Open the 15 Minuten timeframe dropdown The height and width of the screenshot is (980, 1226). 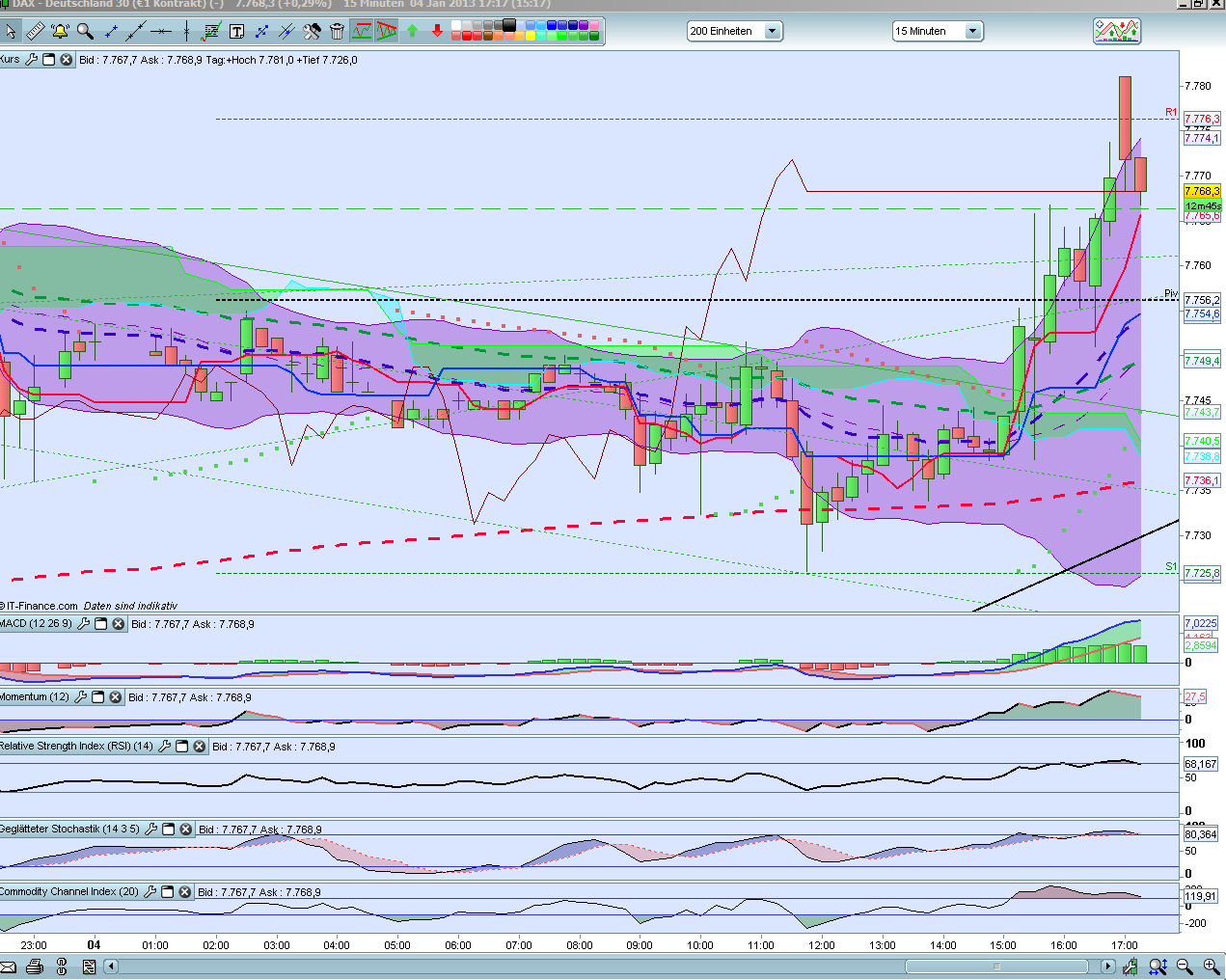(x=937, y=31)
